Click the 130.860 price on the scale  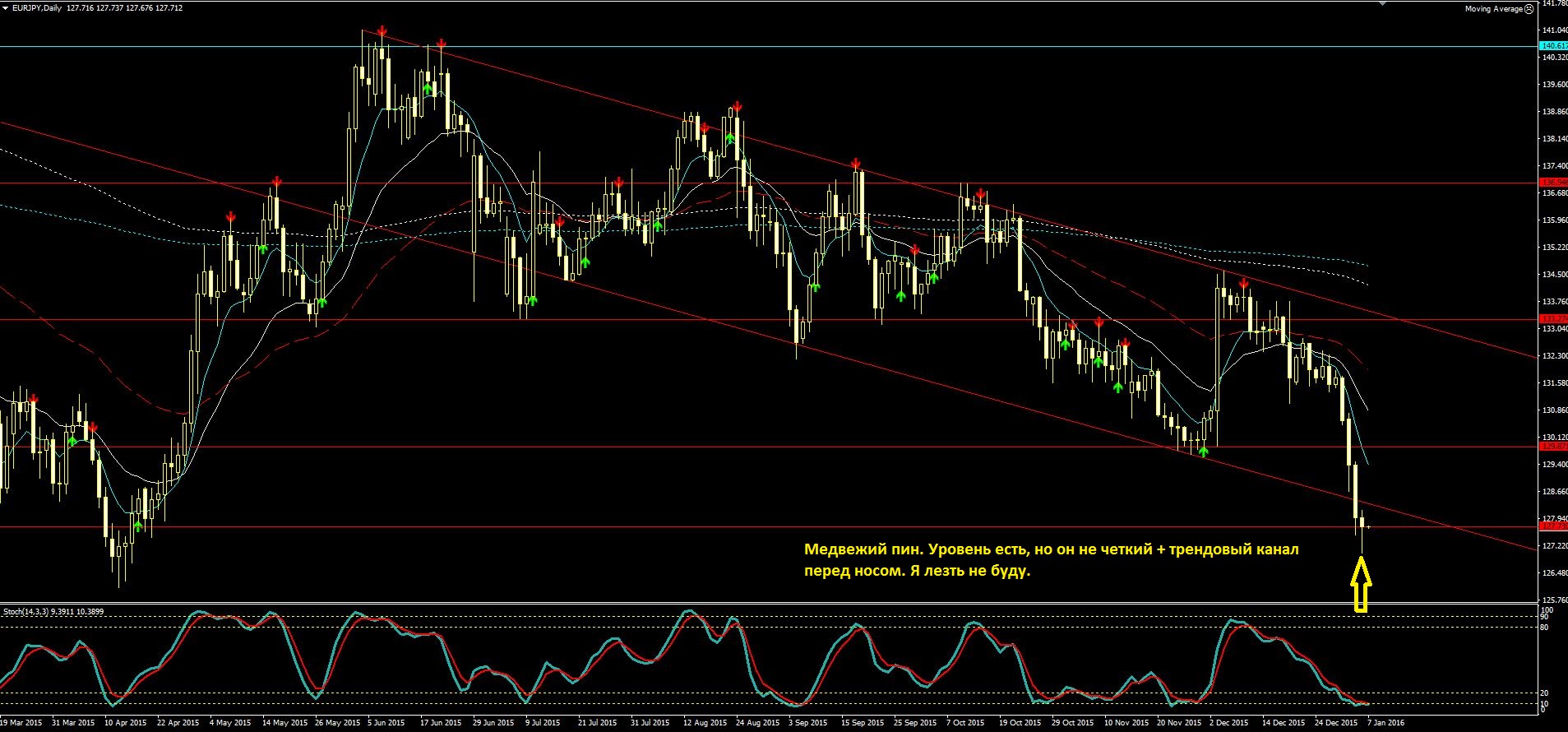coord(1554,410)
